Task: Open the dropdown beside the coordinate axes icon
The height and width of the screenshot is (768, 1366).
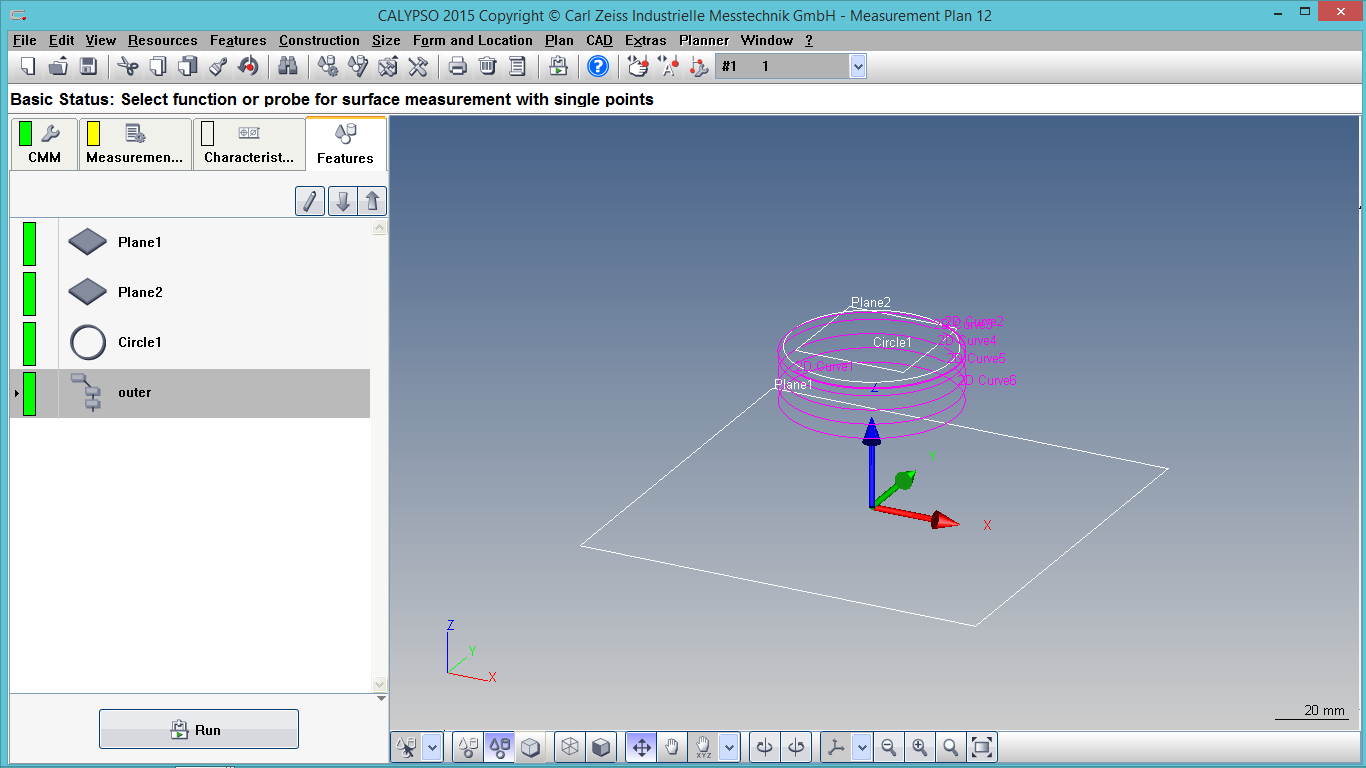Action: tap(861, 747)
